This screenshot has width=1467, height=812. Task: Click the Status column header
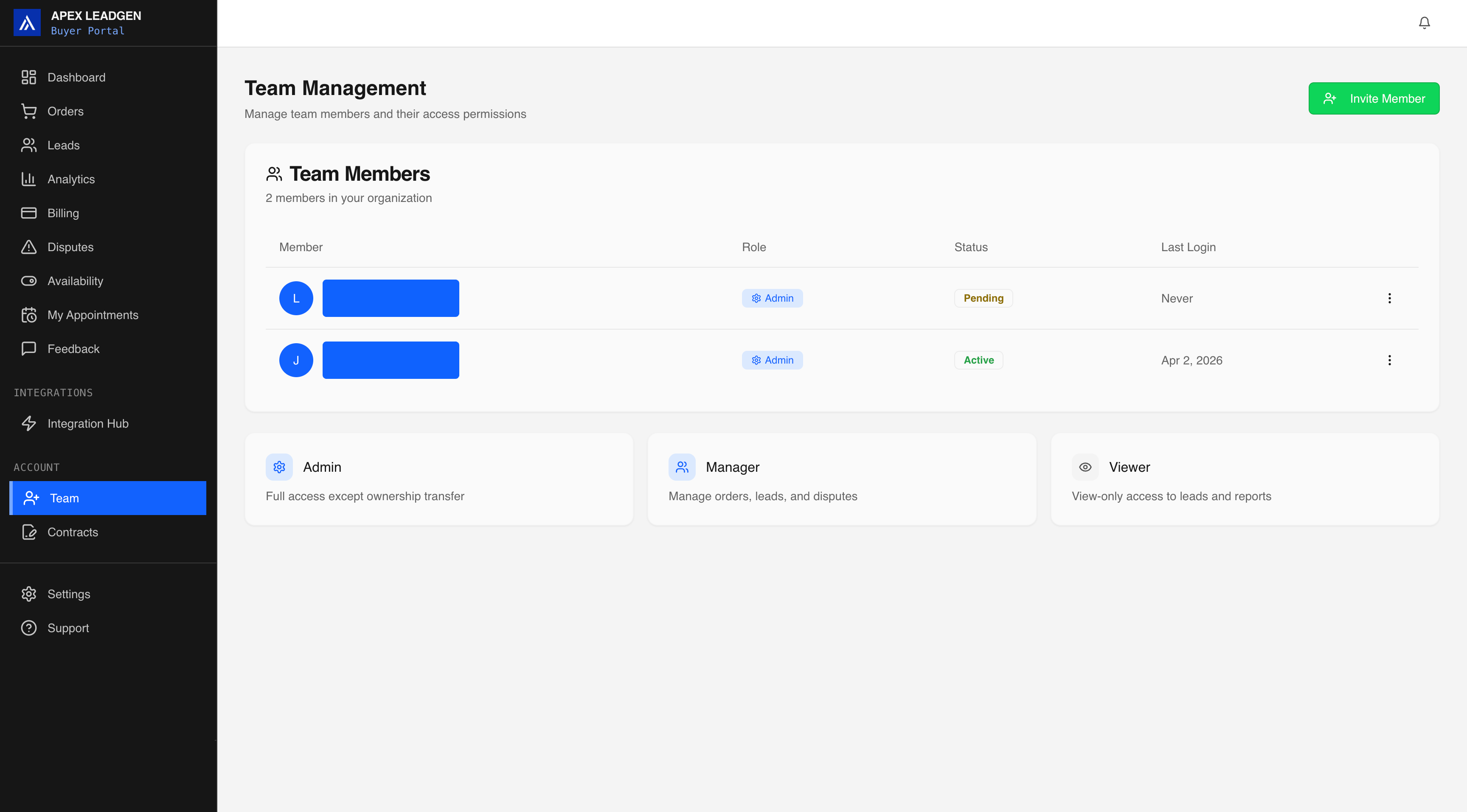pos(971,247)
